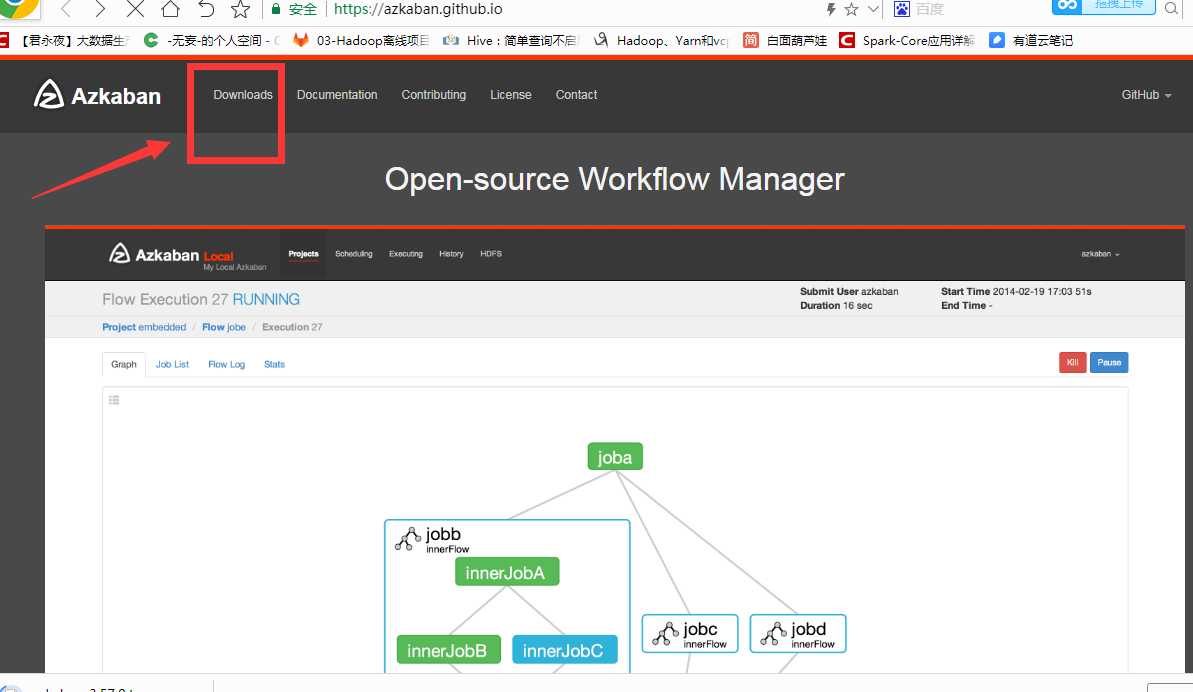The width and height of the screenshot is (1193, 692).
Task: Open the Documentation page
Action: click(x=337, y=95)
